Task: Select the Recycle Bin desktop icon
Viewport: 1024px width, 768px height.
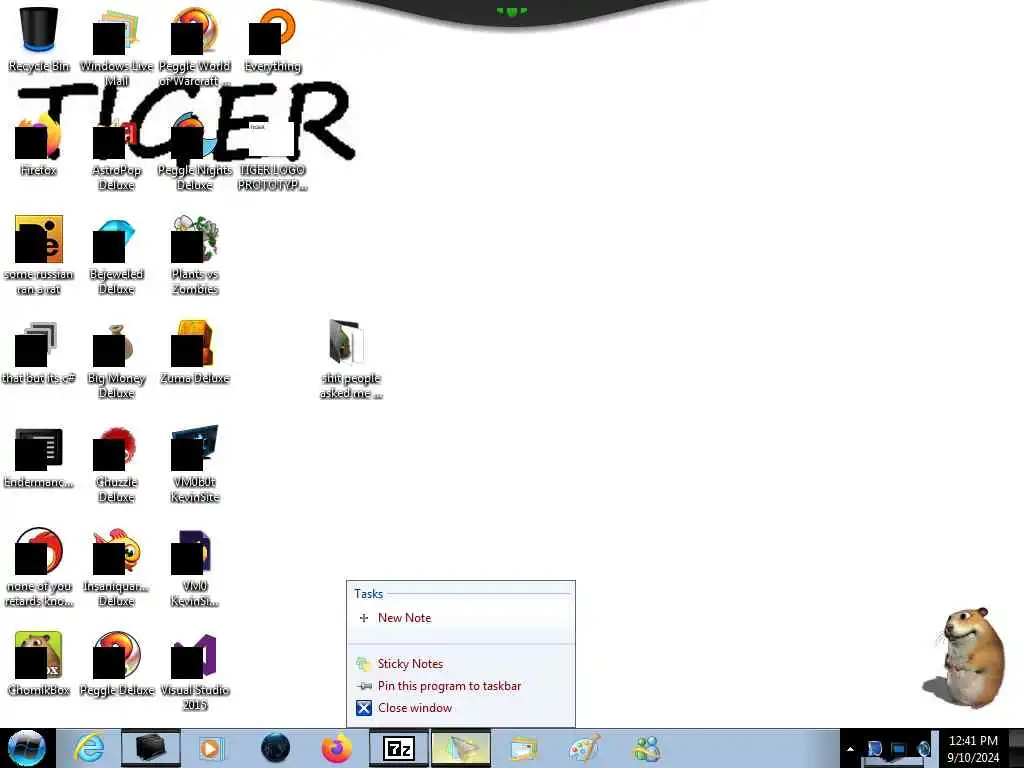Action: pyautogui.click(x=39, y=39)
